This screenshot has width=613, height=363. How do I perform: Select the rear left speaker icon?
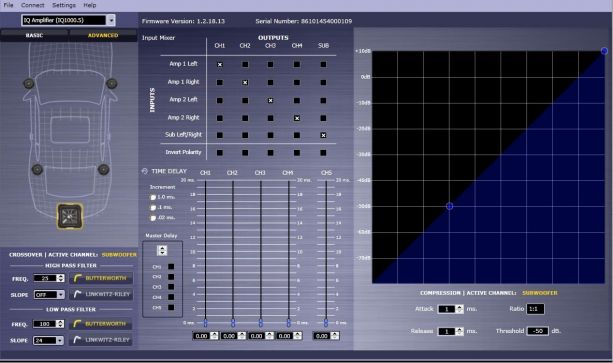tap(37, 169)
